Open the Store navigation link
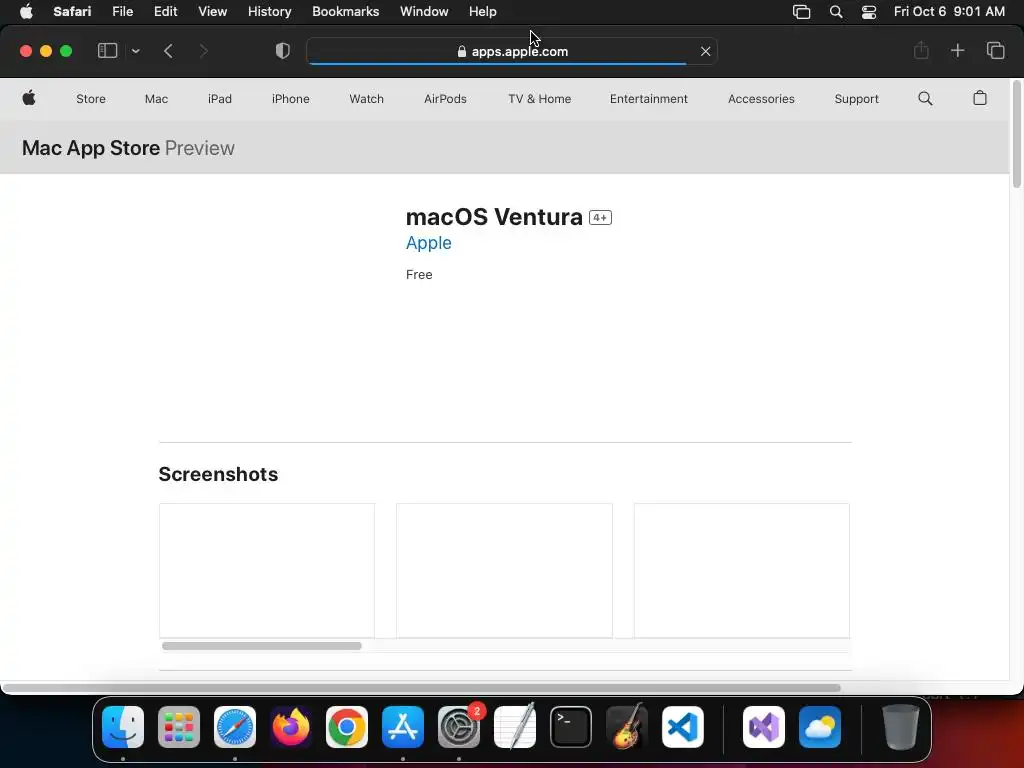This screenshot has height=768, width=1024. click(91, 99)
